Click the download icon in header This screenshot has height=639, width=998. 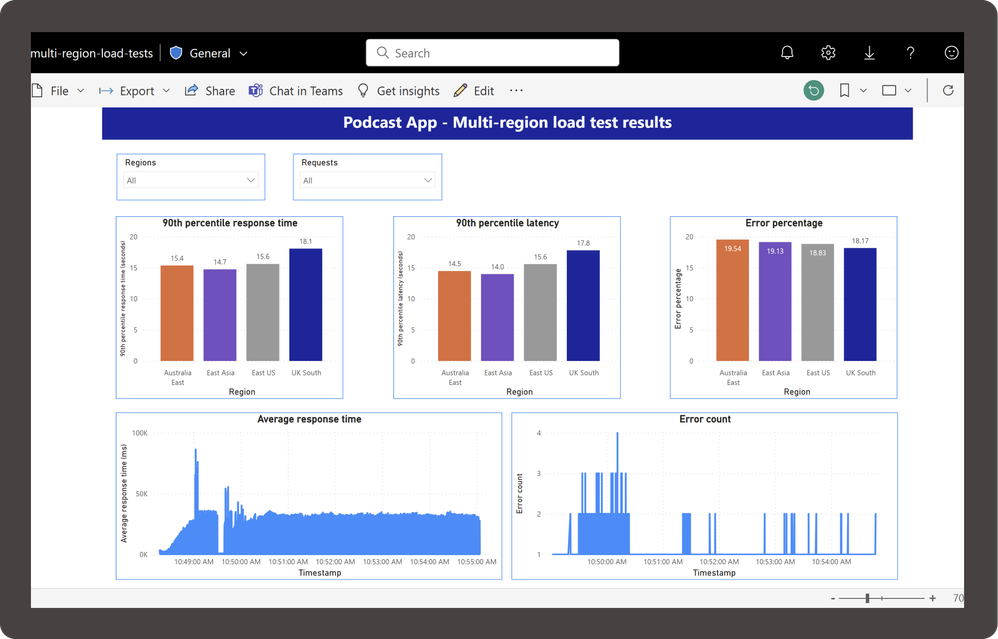coord(869,53)
